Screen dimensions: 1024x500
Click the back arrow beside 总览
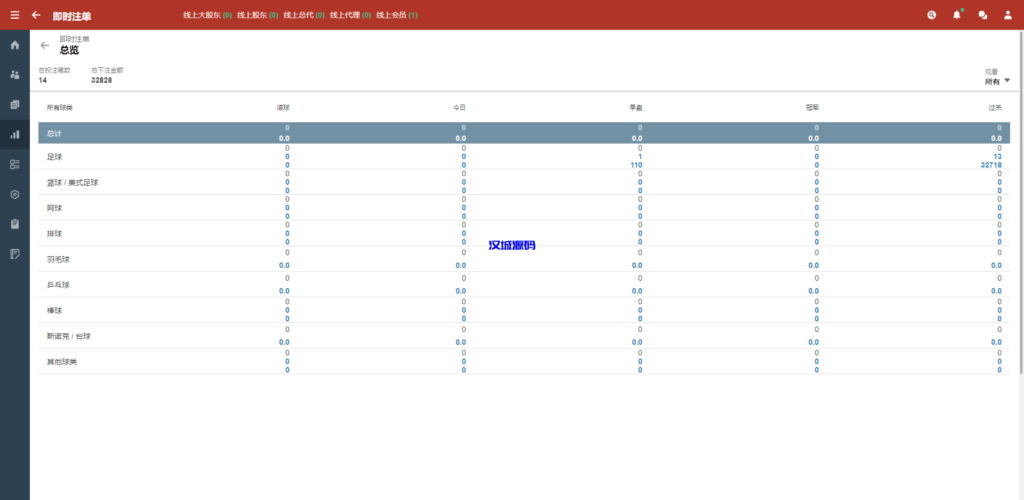pyautogui.click(x=45, y=46)
